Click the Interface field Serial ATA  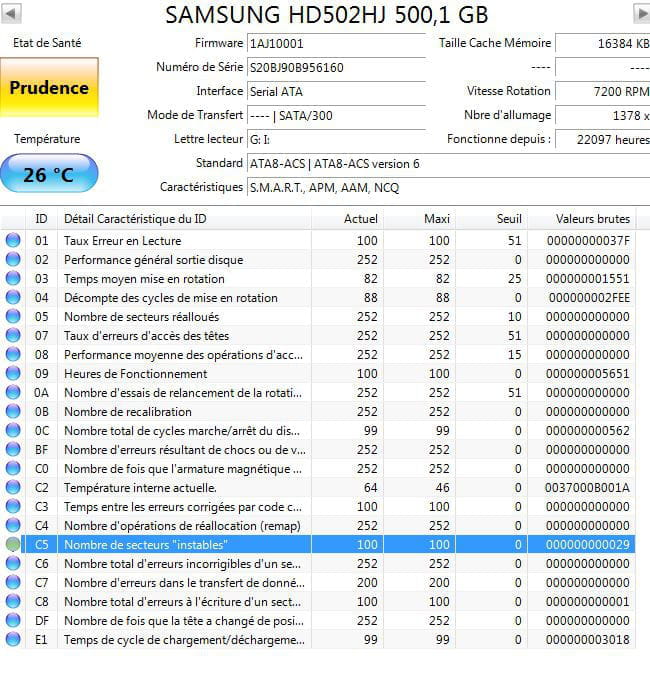(336, 92)
